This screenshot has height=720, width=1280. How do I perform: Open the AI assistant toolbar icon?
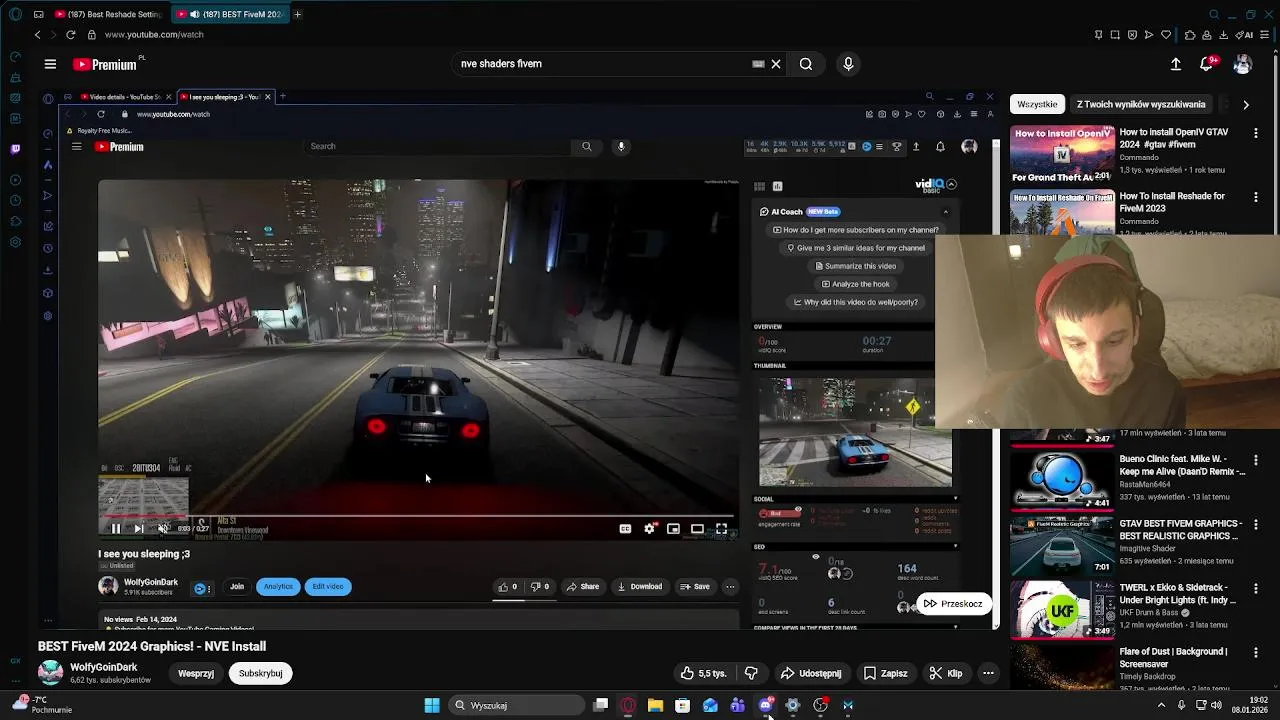1246,35
